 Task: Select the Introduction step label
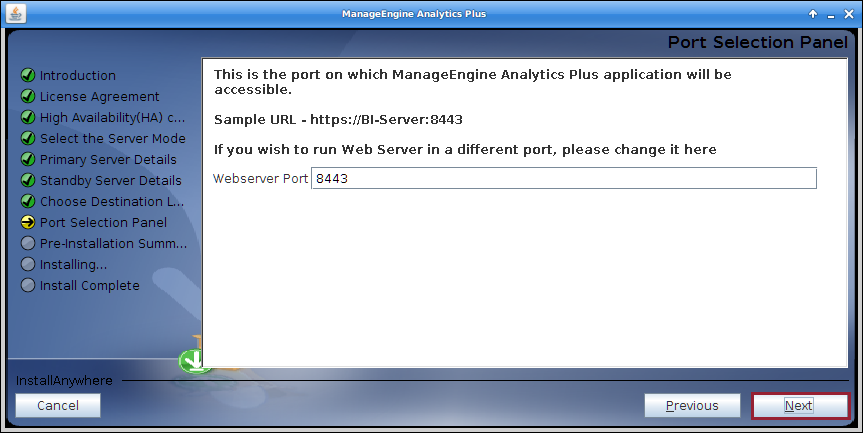78,75
